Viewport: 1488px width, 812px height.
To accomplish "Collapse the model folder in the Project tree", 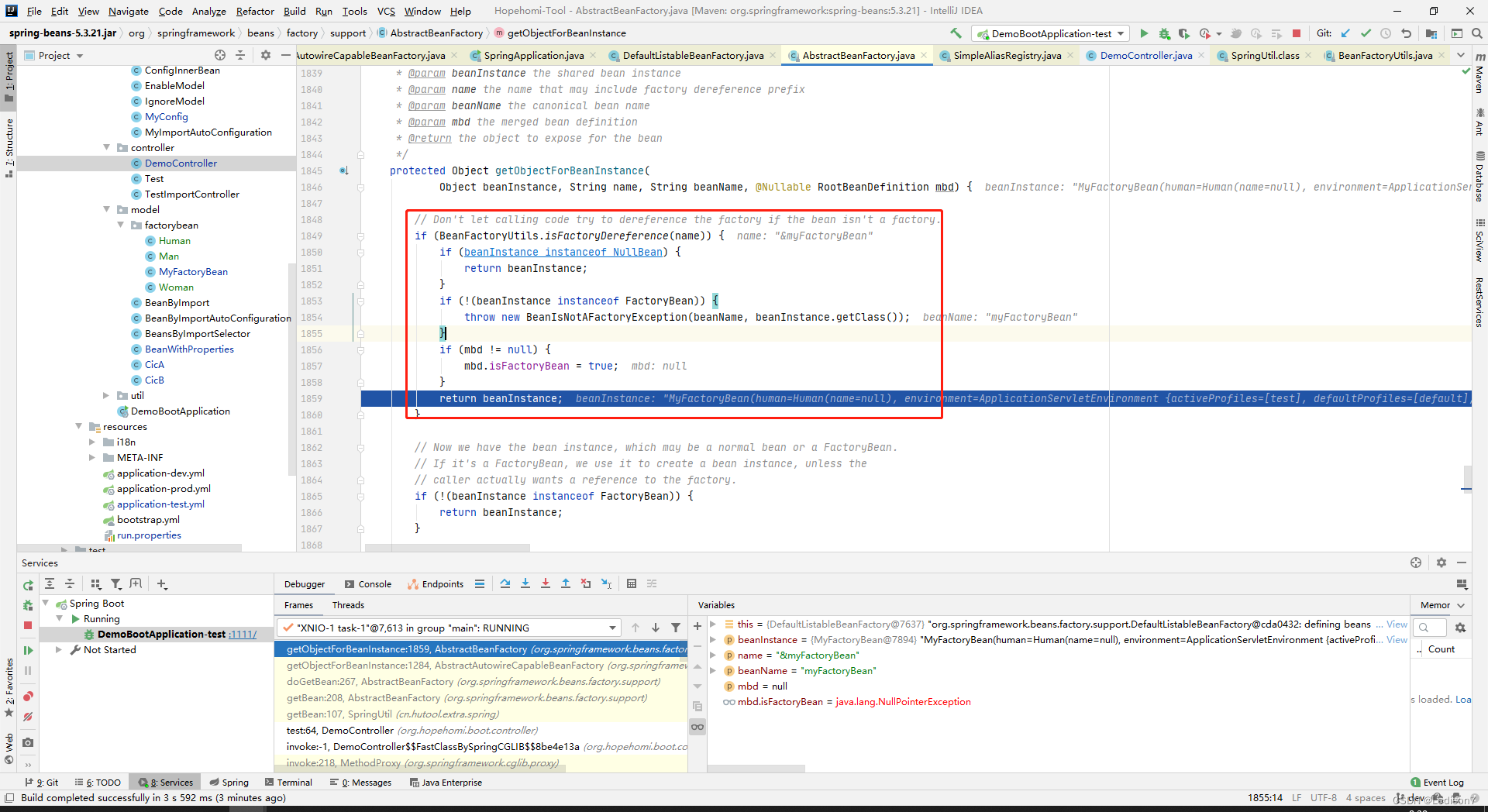I will pyautogui.click(x=106, y=209).
